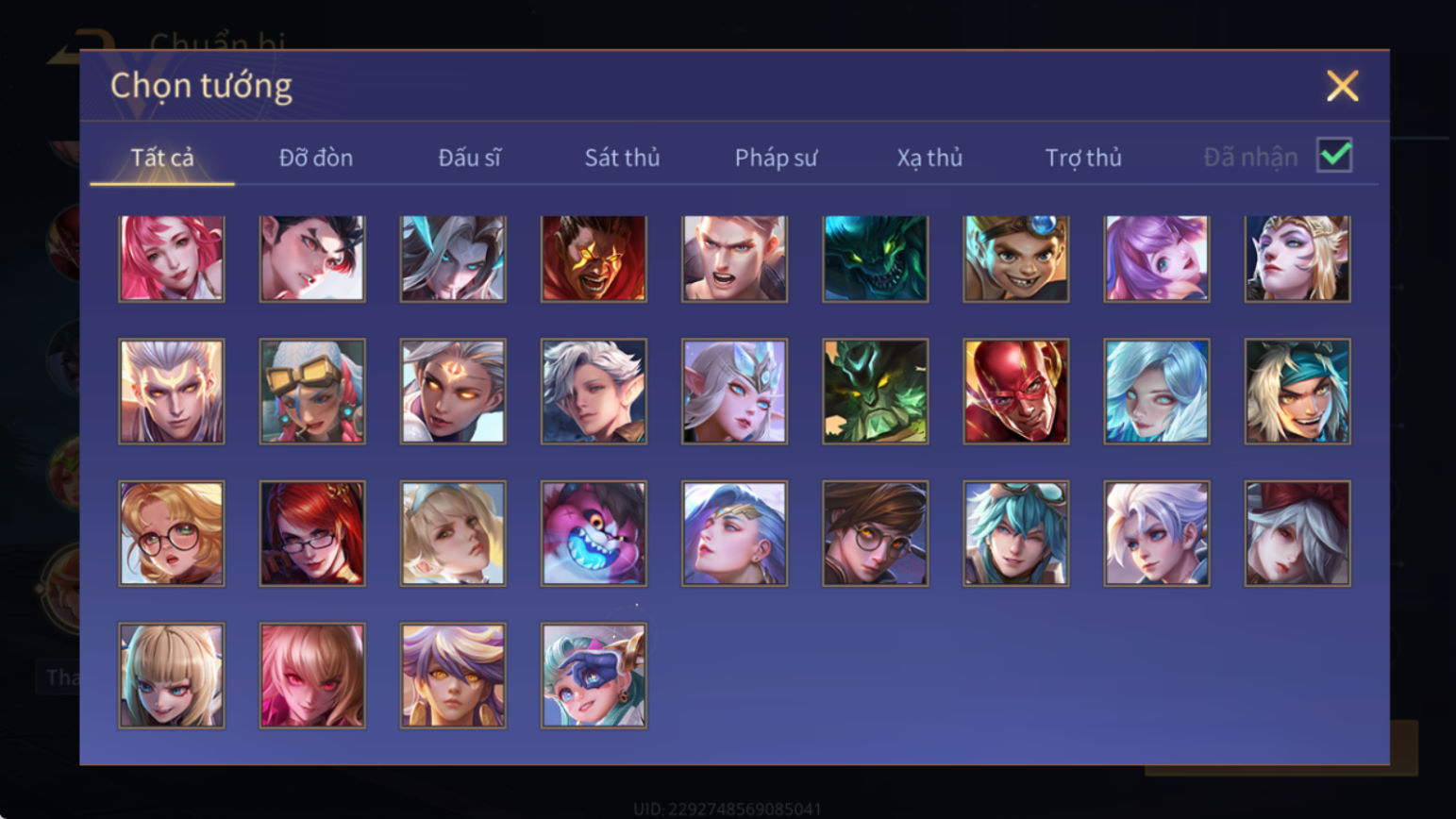Open the Đấu sĩ tab

point(469,158)
